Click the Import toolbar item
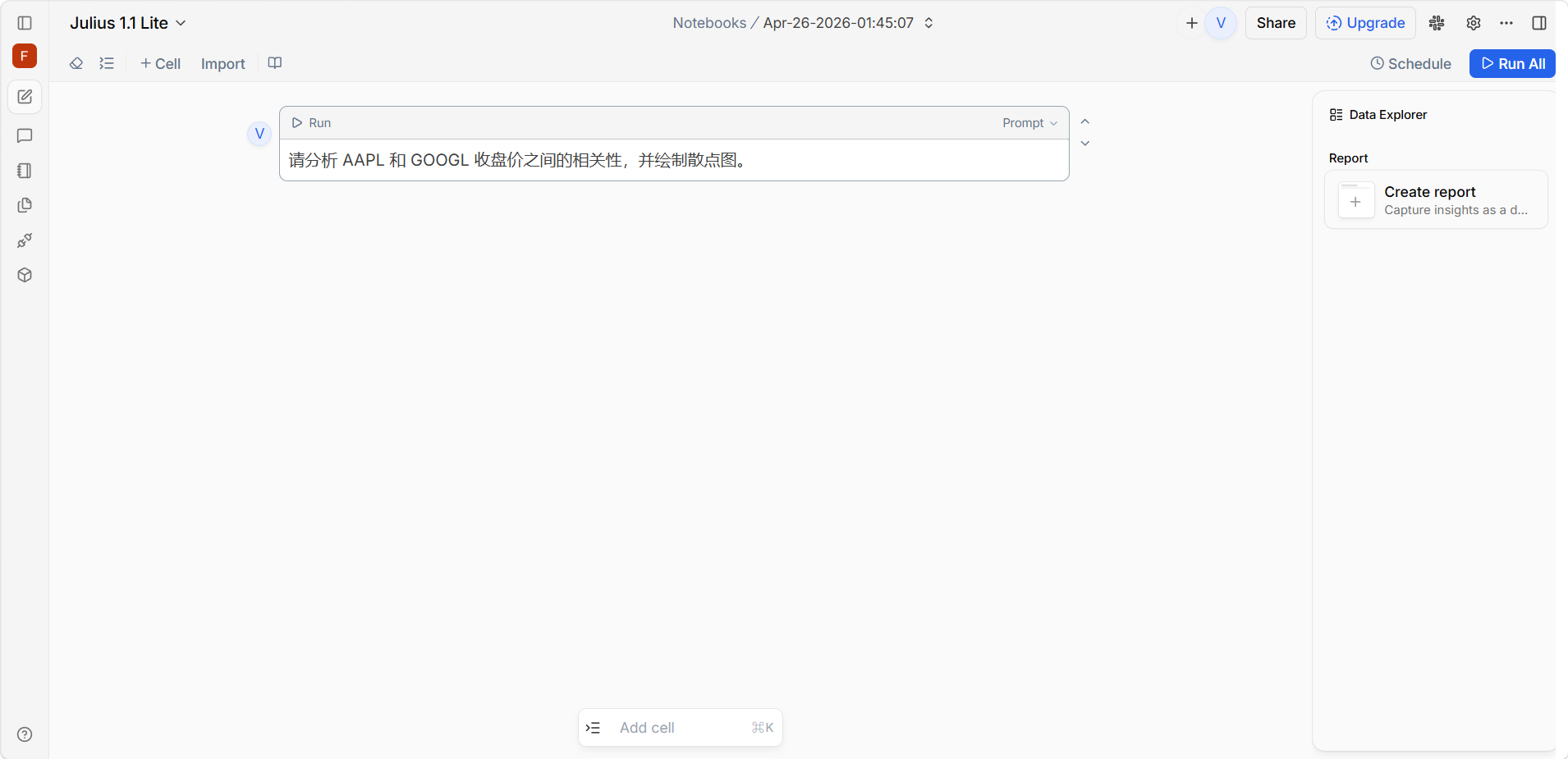 223,63
